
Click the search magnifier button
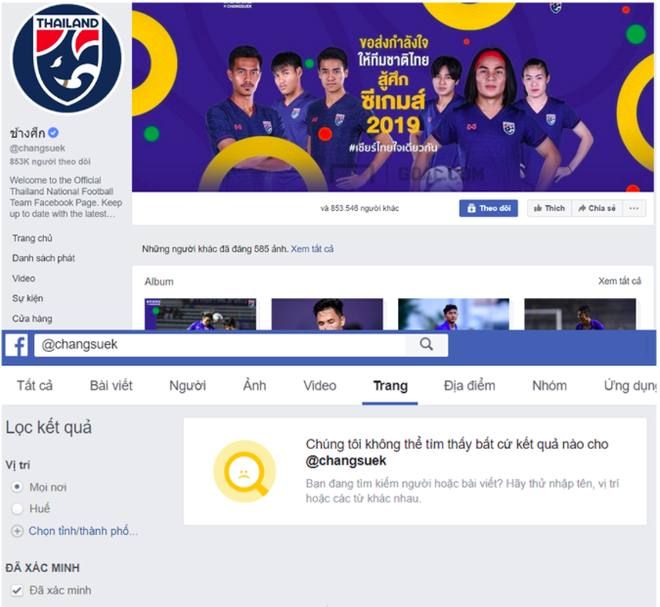[426, 344]
